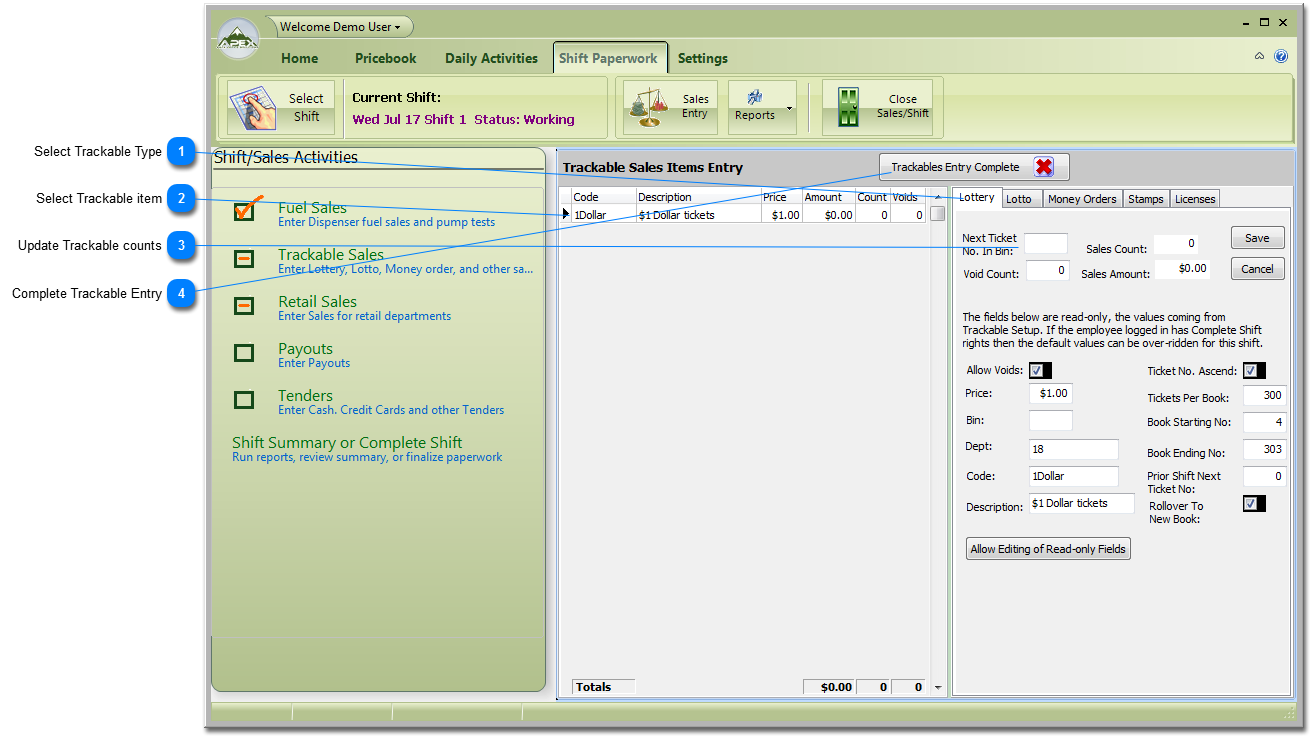Open the Welcome Demo User dropdown
Screen dimensions: 1312x736
point(340,27)
